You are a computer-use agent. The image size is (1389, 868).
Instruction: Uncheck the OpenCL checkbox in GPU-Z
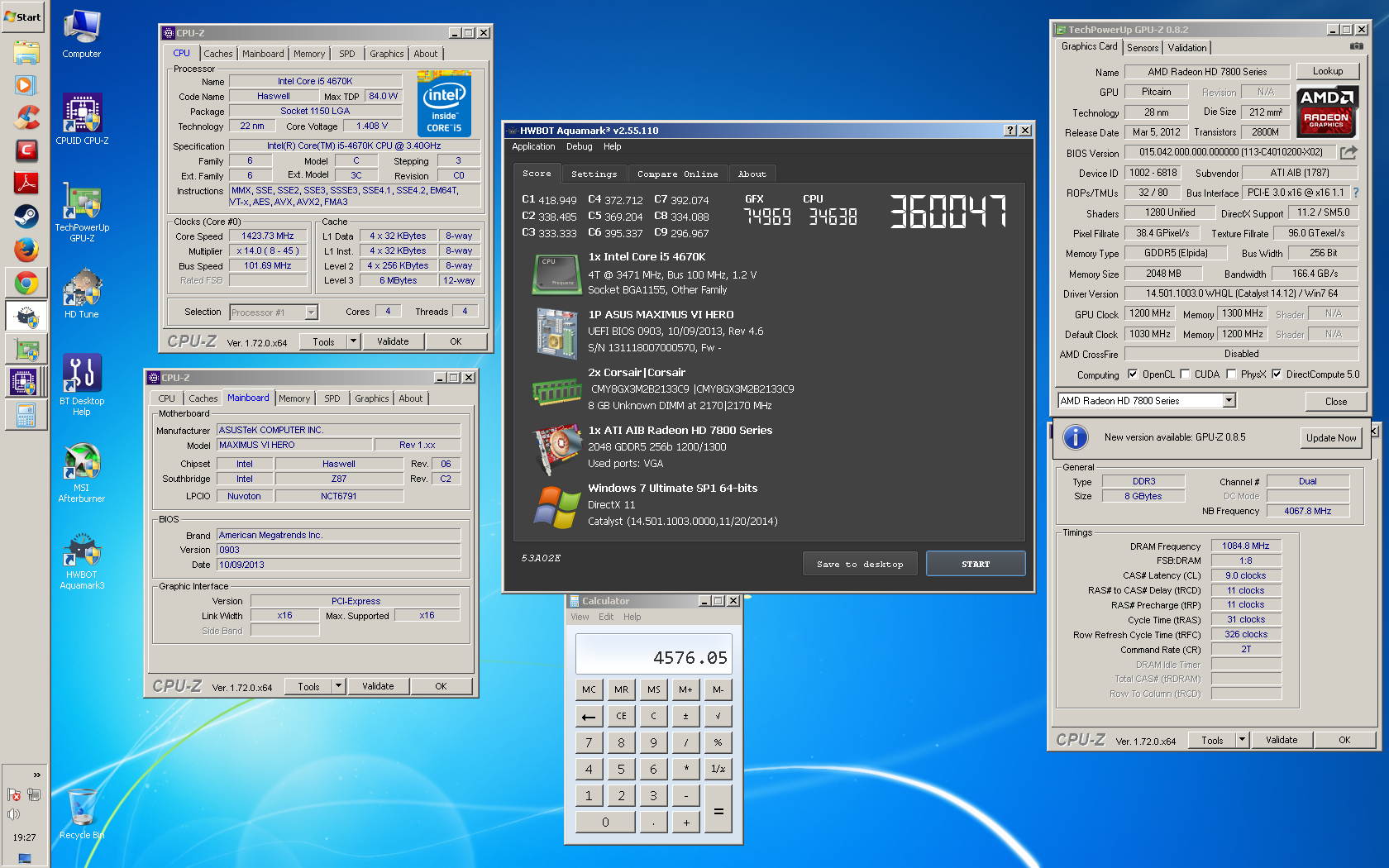(x=1132, y=374)
